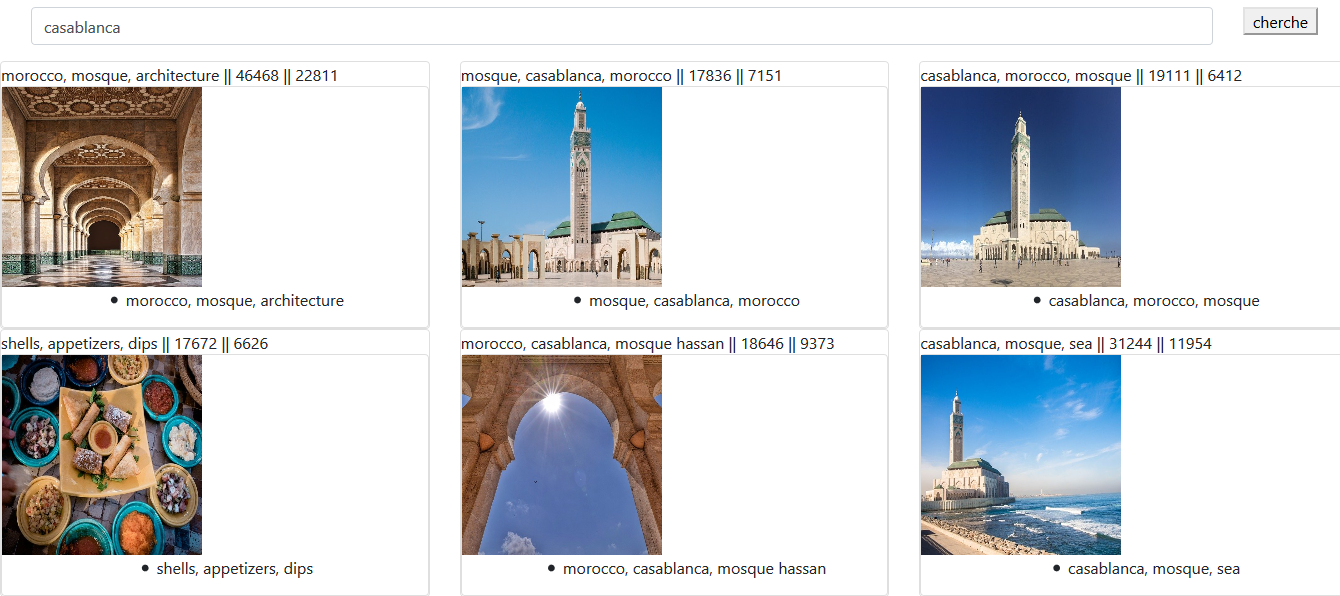Open the mosque by the sea photo
This screenshot has height=596, width=1340.
click(x=1020, y=455)
